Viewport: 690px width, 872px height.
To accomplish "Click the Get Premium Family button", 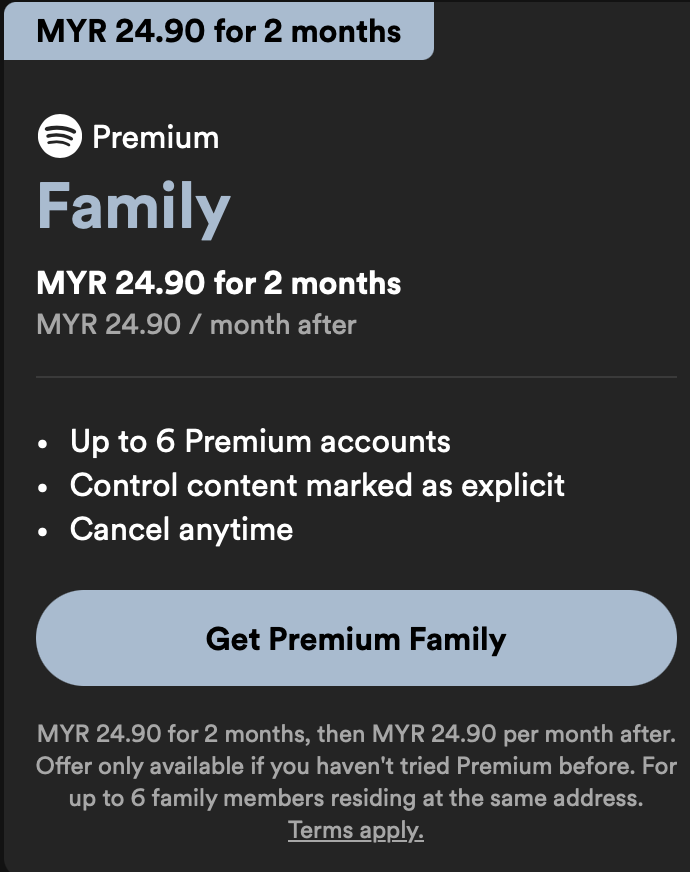I will tap(356, 638).
